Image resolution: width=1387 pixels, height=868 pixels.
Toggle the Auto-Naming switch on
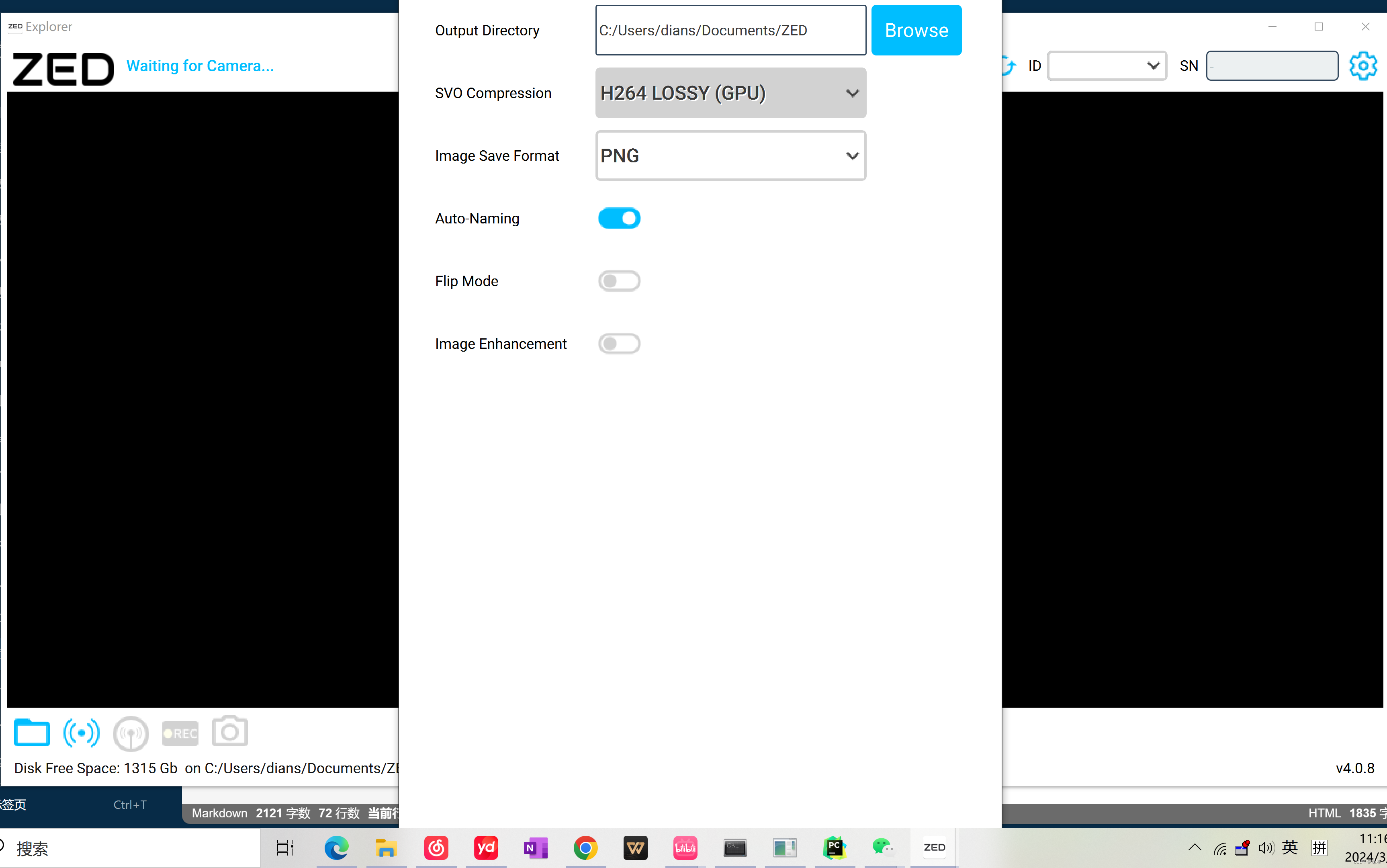point(619,218)
